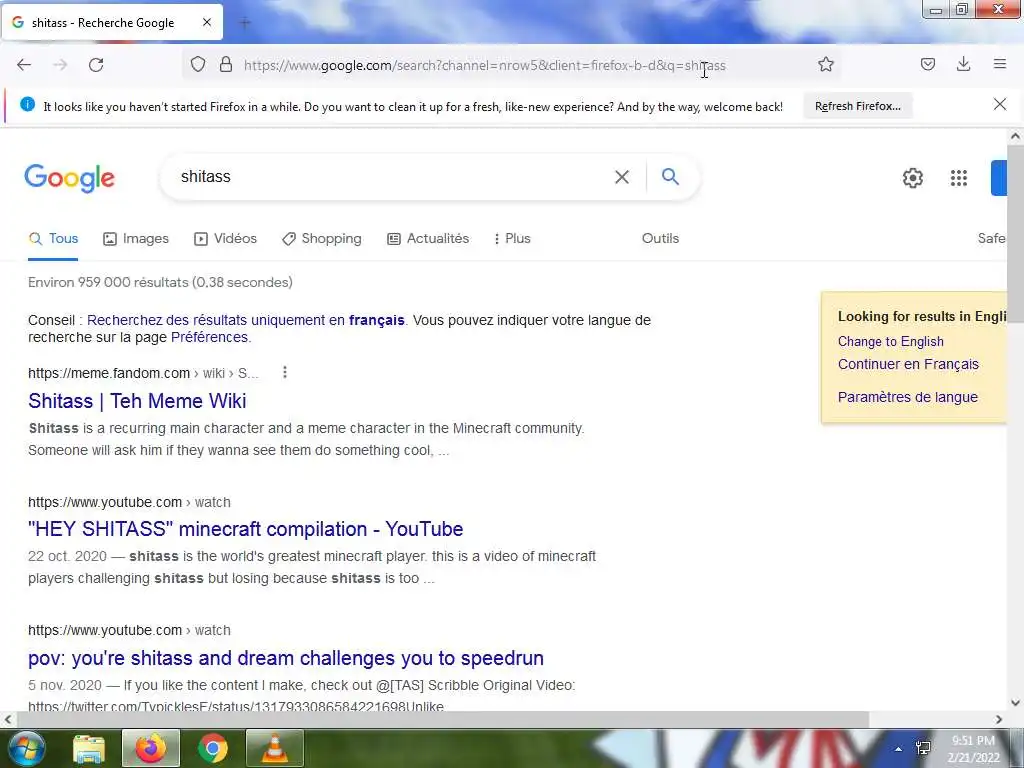1024x768 pixels.
Task: Click the forward navigation arrow
Action: [60, 65]
